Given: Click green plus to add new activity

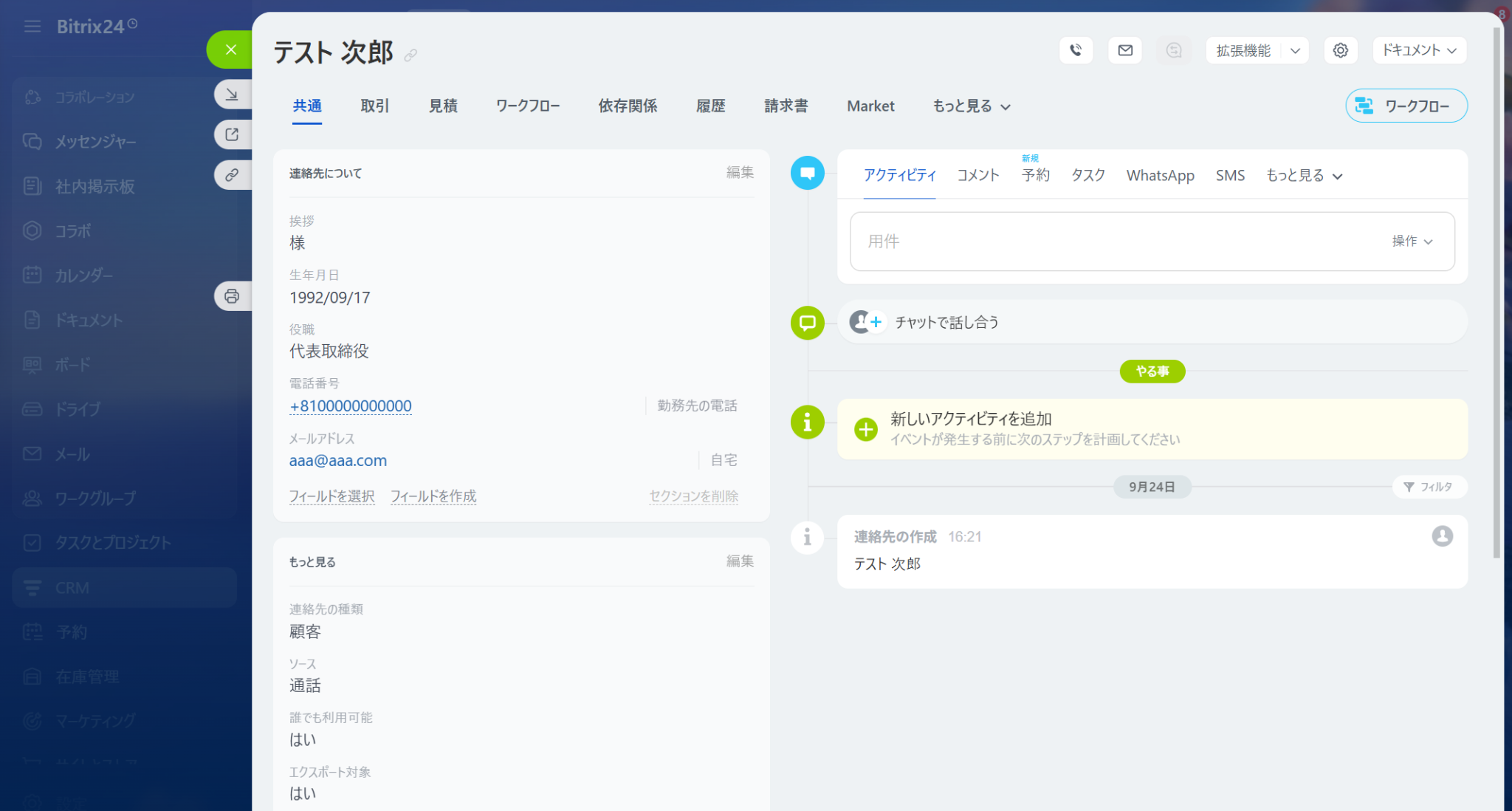Looking at the screenshot, I should point(865,429).
